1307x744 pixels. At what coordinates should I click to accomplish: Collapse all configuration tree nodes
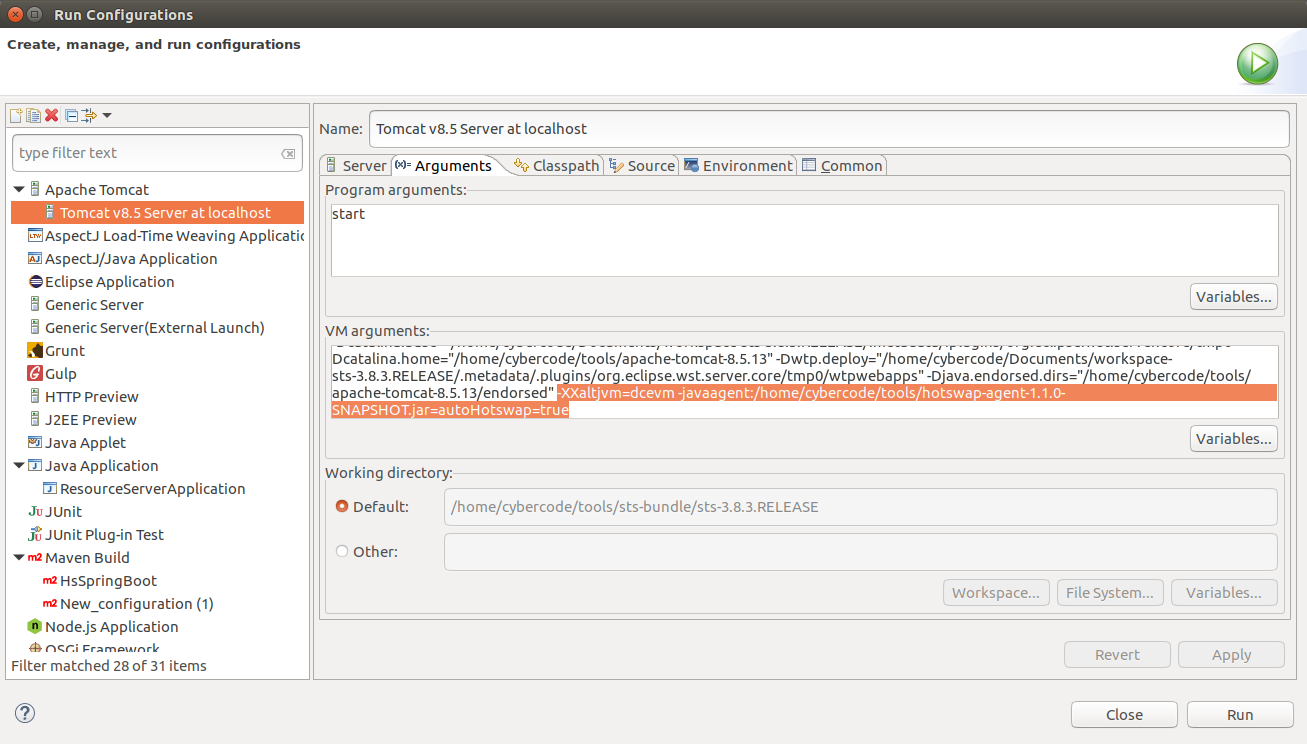click(71, 116)
